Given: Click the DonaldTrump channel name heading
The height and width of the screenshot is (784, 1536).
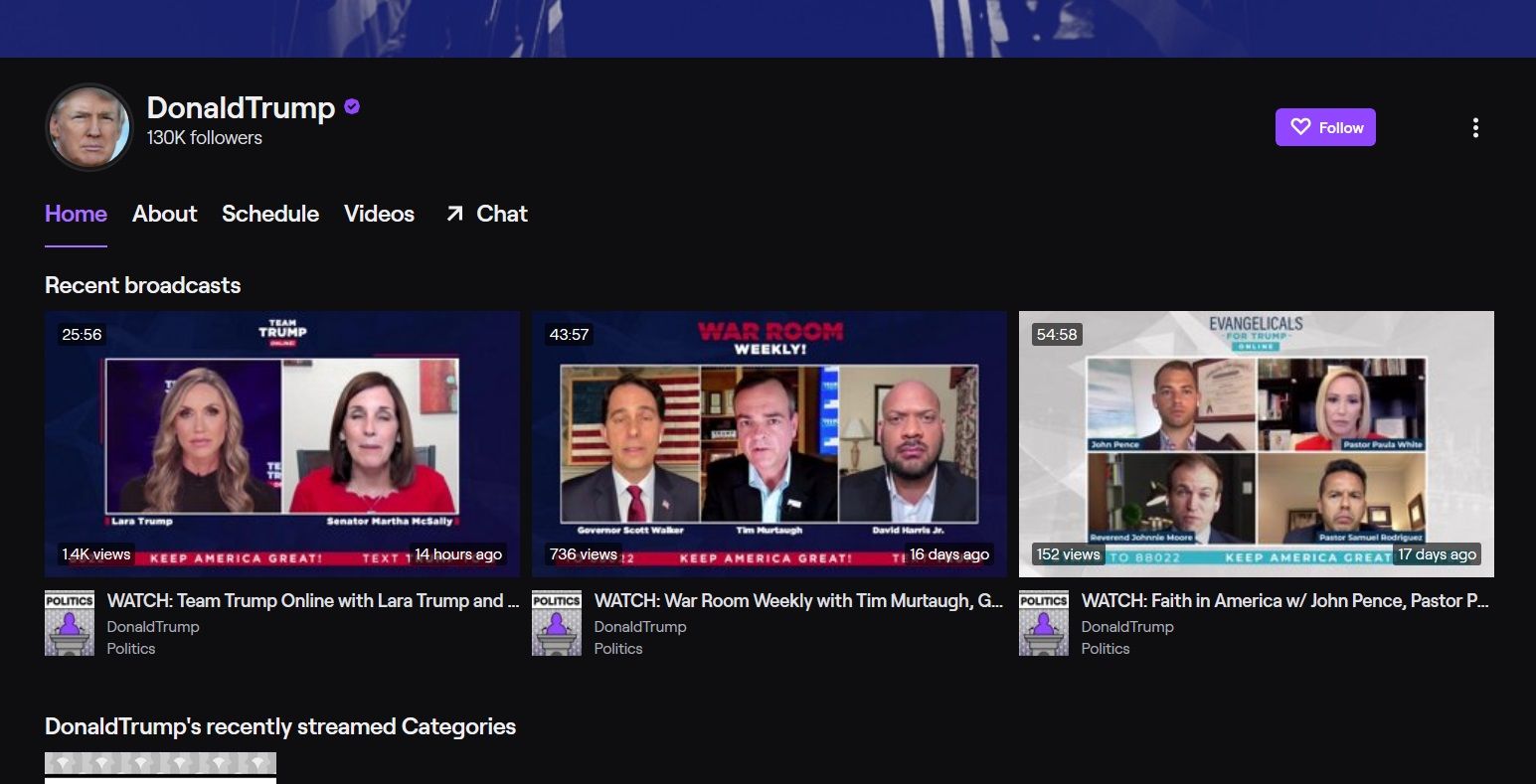Looking at the screenshot, I should pos(241,107).
